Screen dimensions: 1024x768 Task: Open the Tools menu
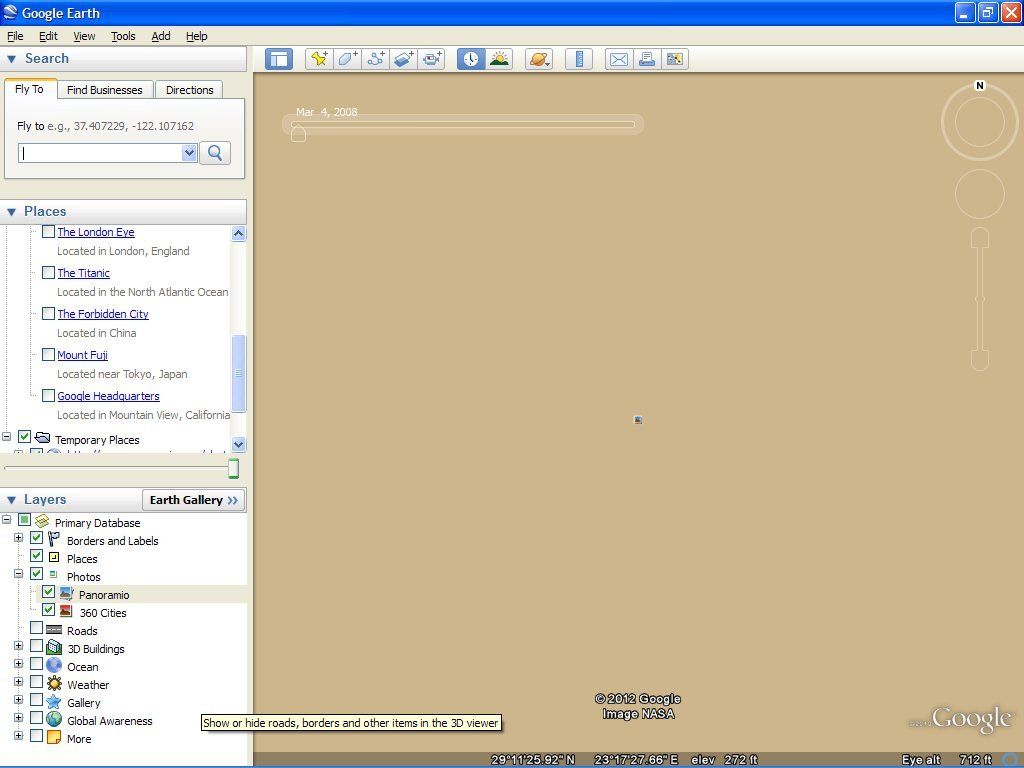(x=123, y=36)
